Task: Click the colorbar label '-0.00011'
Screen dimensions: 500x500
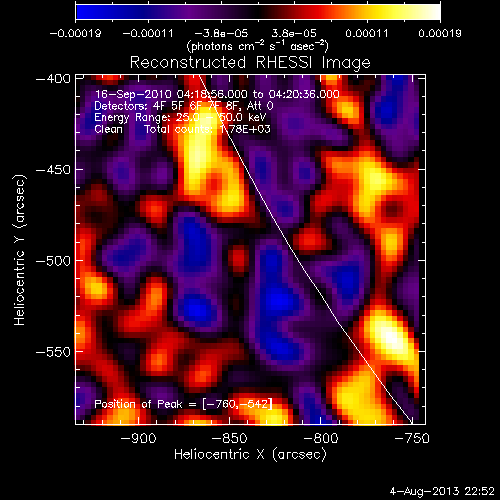Action: point(148,33)
